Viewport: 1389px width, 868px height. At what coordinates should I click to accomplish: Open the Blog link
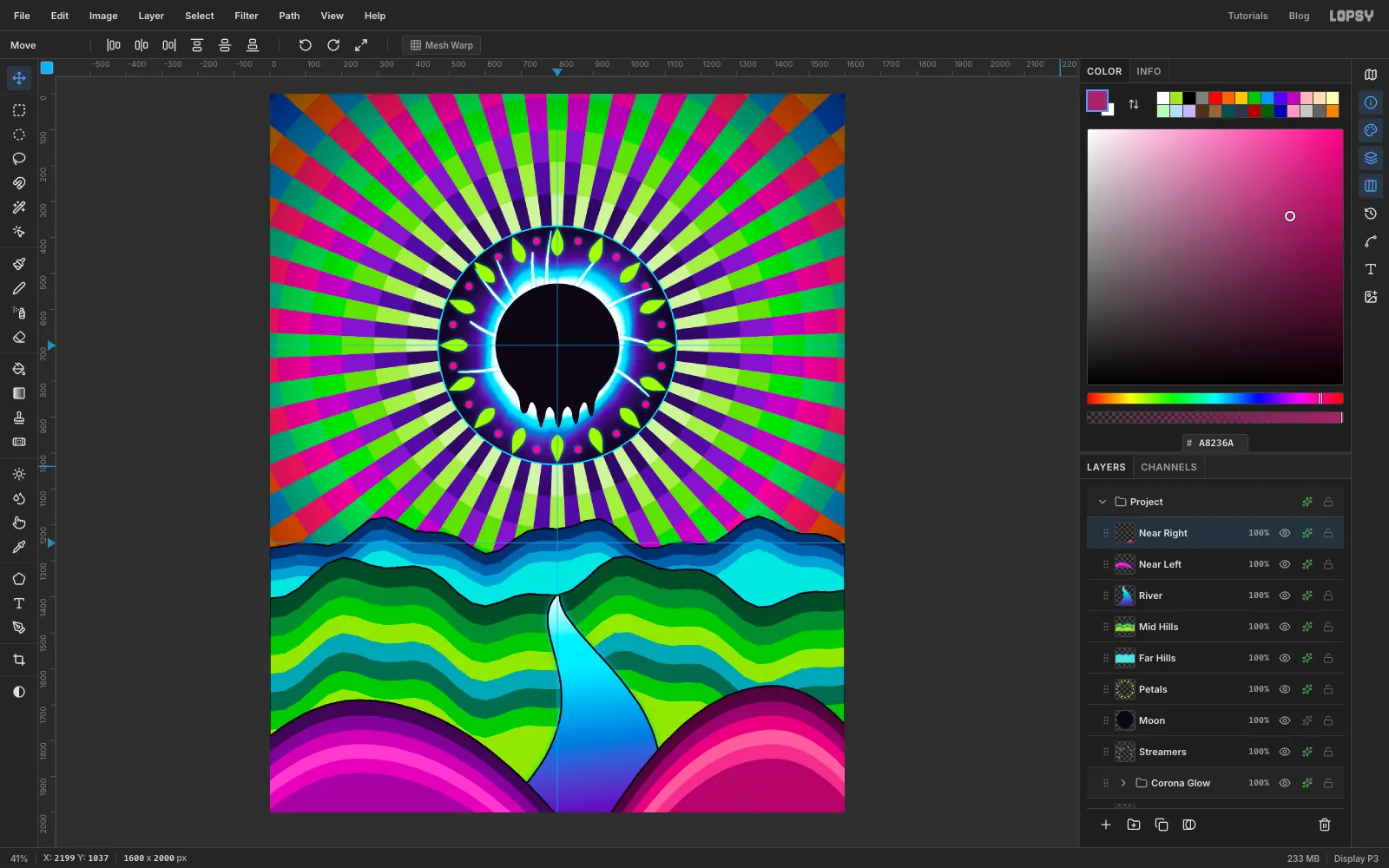click(1299, 16)
